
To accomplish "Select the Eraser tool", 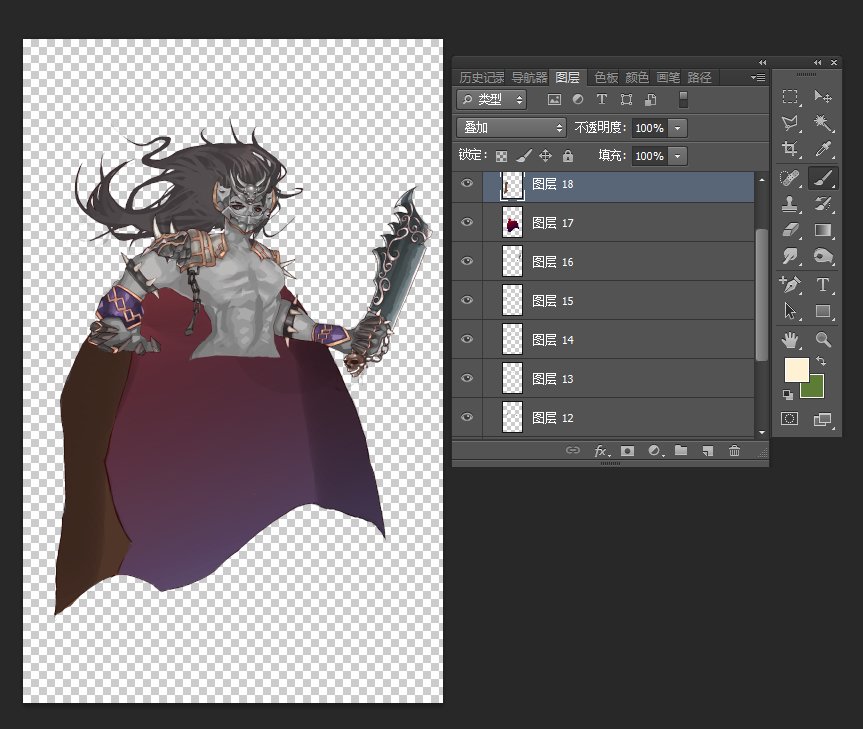I will [x=790, y=229].
